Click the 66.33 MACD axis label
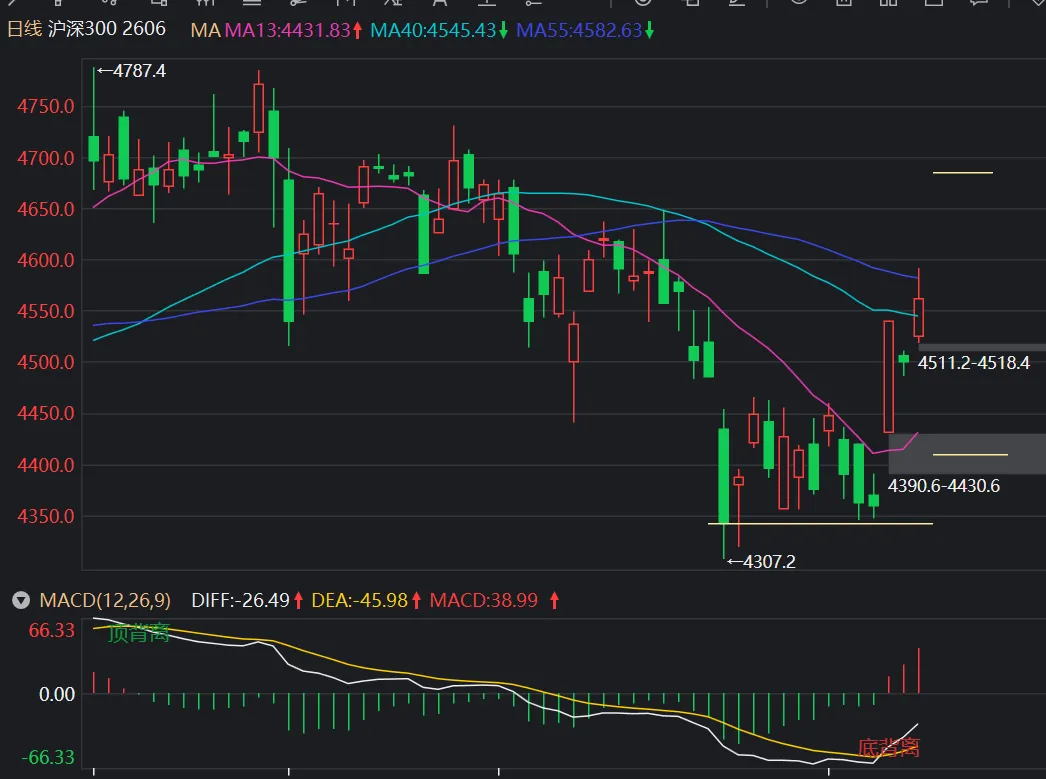 pos(52,630)
